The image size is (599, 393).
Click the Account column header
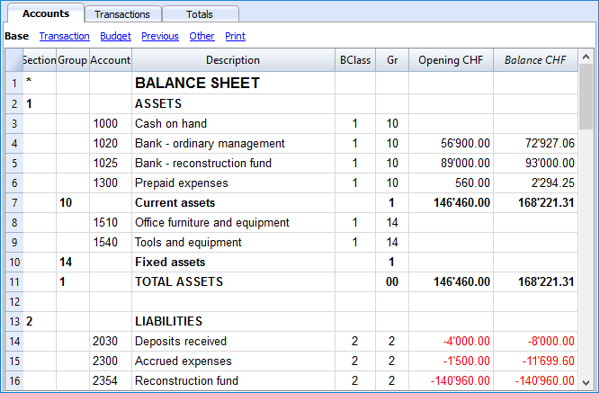pyautogui.click(x=110, y=60)
